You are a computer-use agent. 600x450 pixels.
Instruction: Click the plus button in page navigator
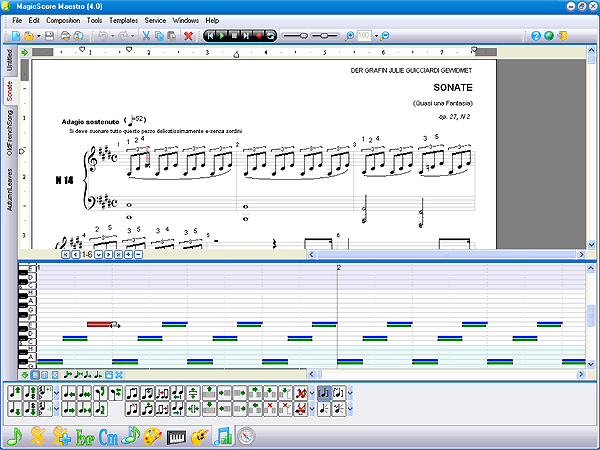click(129, 254)
